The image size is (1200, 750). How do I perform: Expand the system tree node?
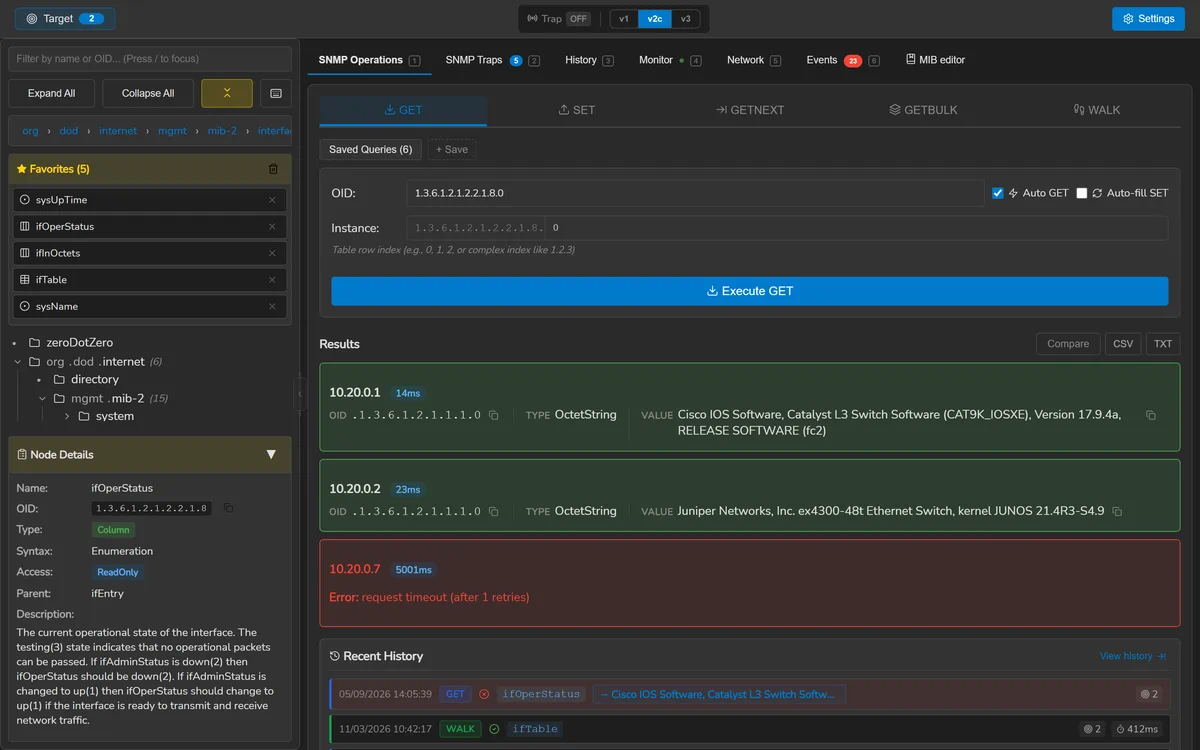(66, 416)
